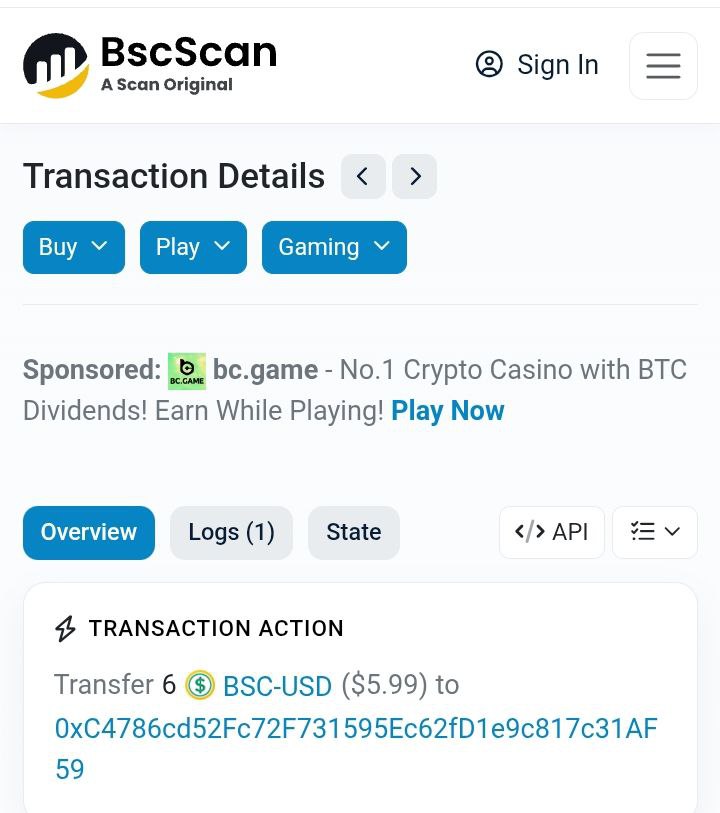Go to previous transaction arrow
720x813 pixels.
pos(363,177)
